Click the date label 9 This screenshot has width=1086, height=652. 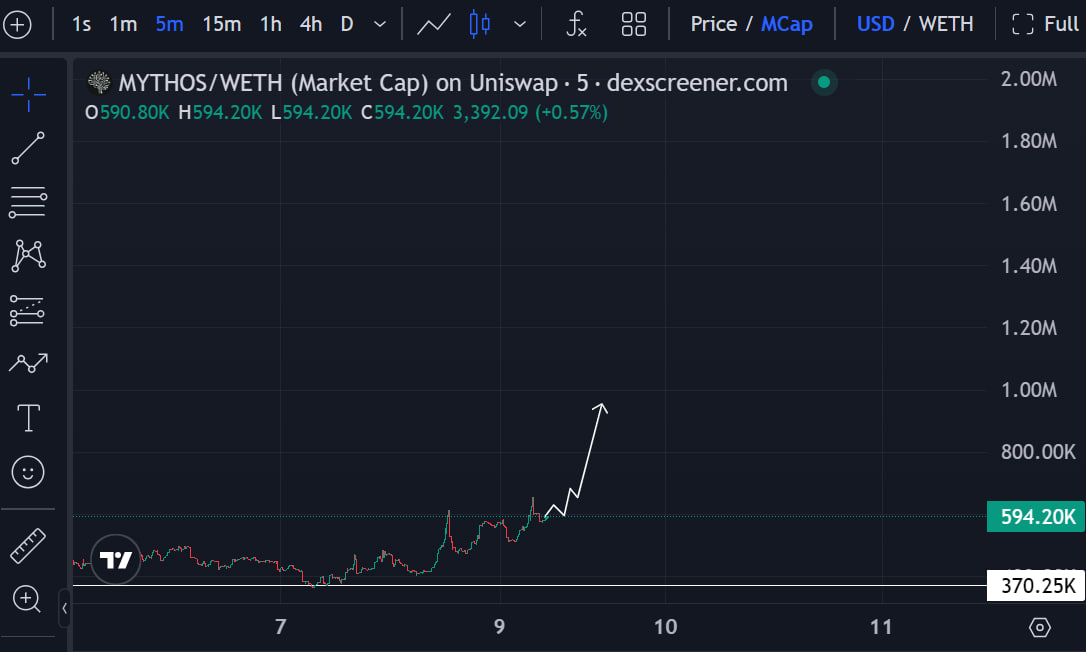pyautogui.click(x=499, y=627)
